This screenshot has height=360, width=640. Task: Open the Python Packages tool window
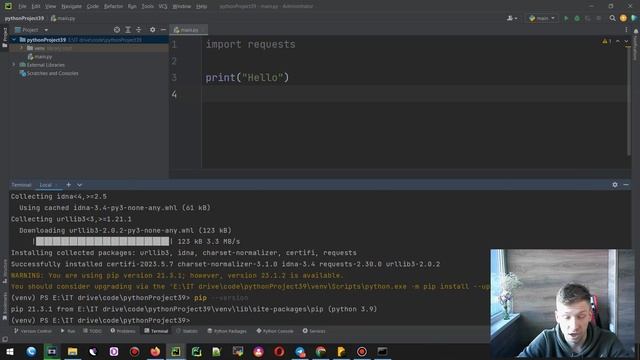coord(227,331)
